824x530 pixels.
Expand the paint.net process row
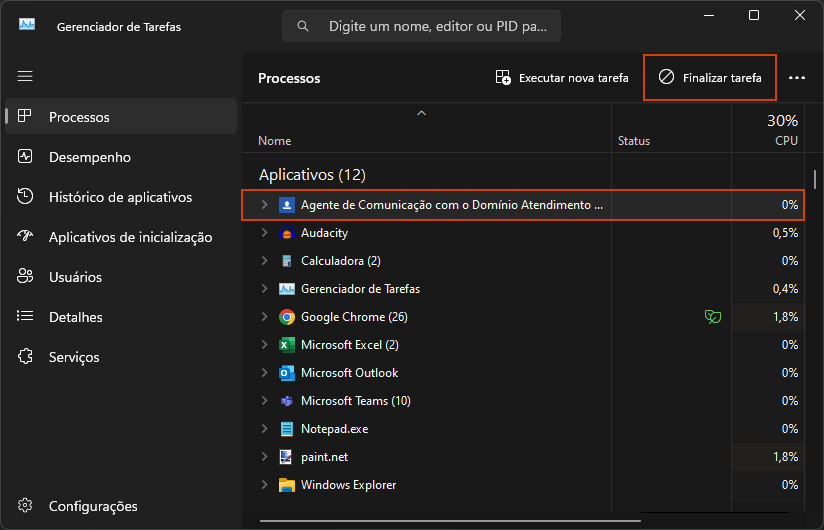coord(264,457)
